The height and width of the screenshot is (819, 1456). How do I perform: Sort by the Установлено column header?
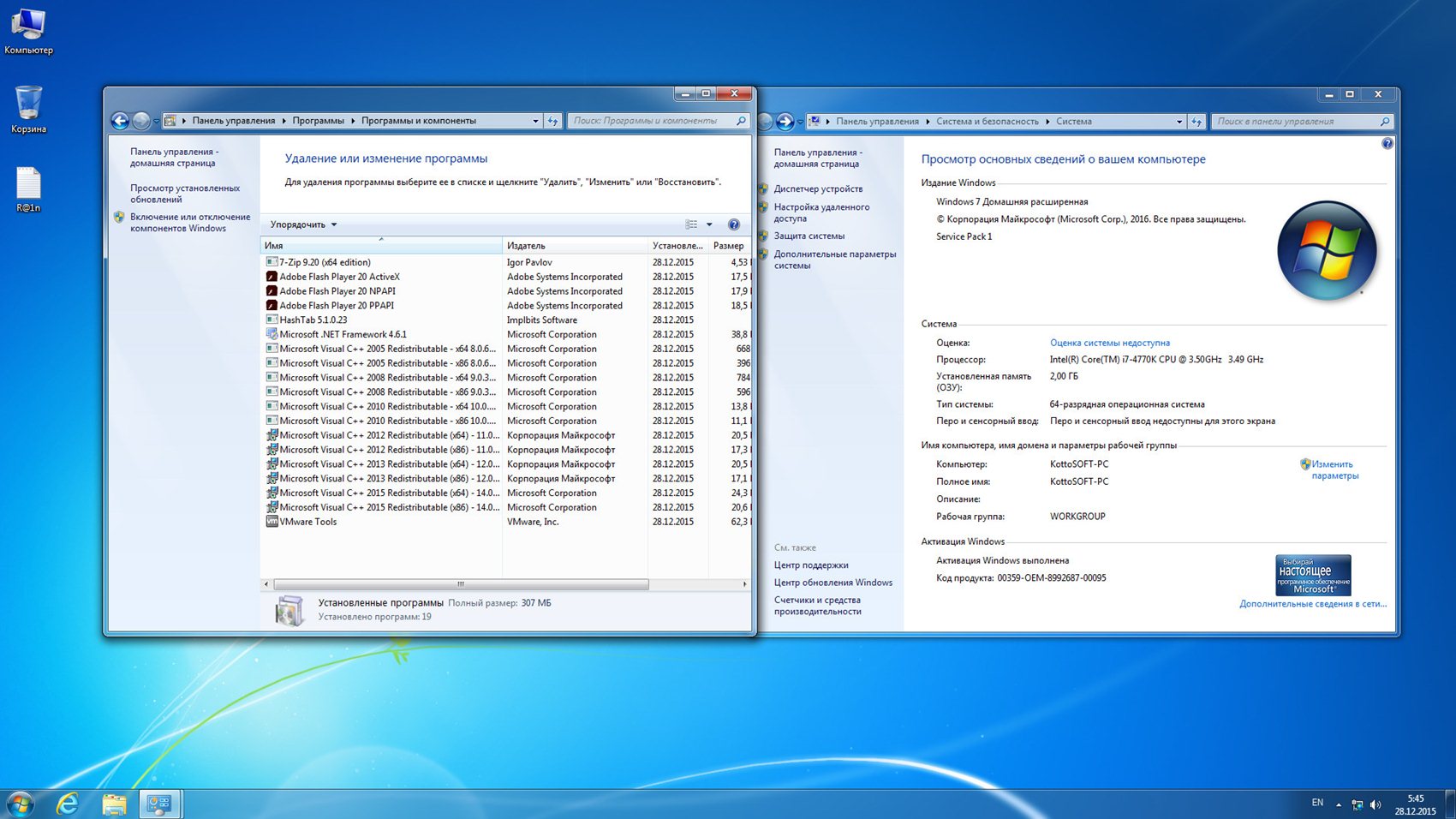[677, 246]
